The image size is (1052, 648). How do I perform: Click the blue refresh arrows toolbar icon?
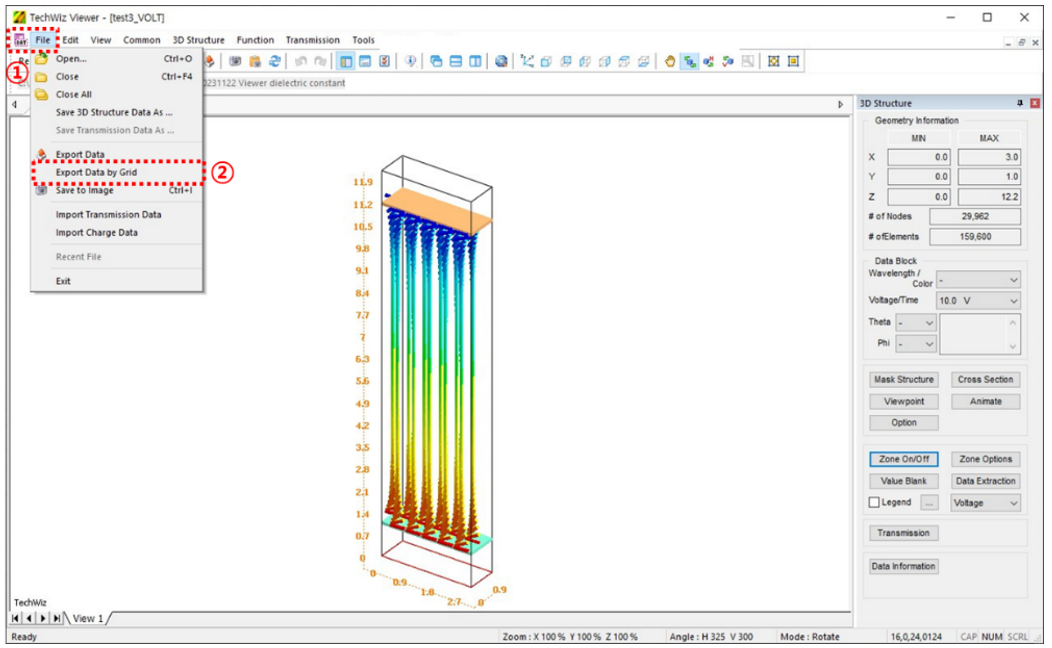[275, 61]
